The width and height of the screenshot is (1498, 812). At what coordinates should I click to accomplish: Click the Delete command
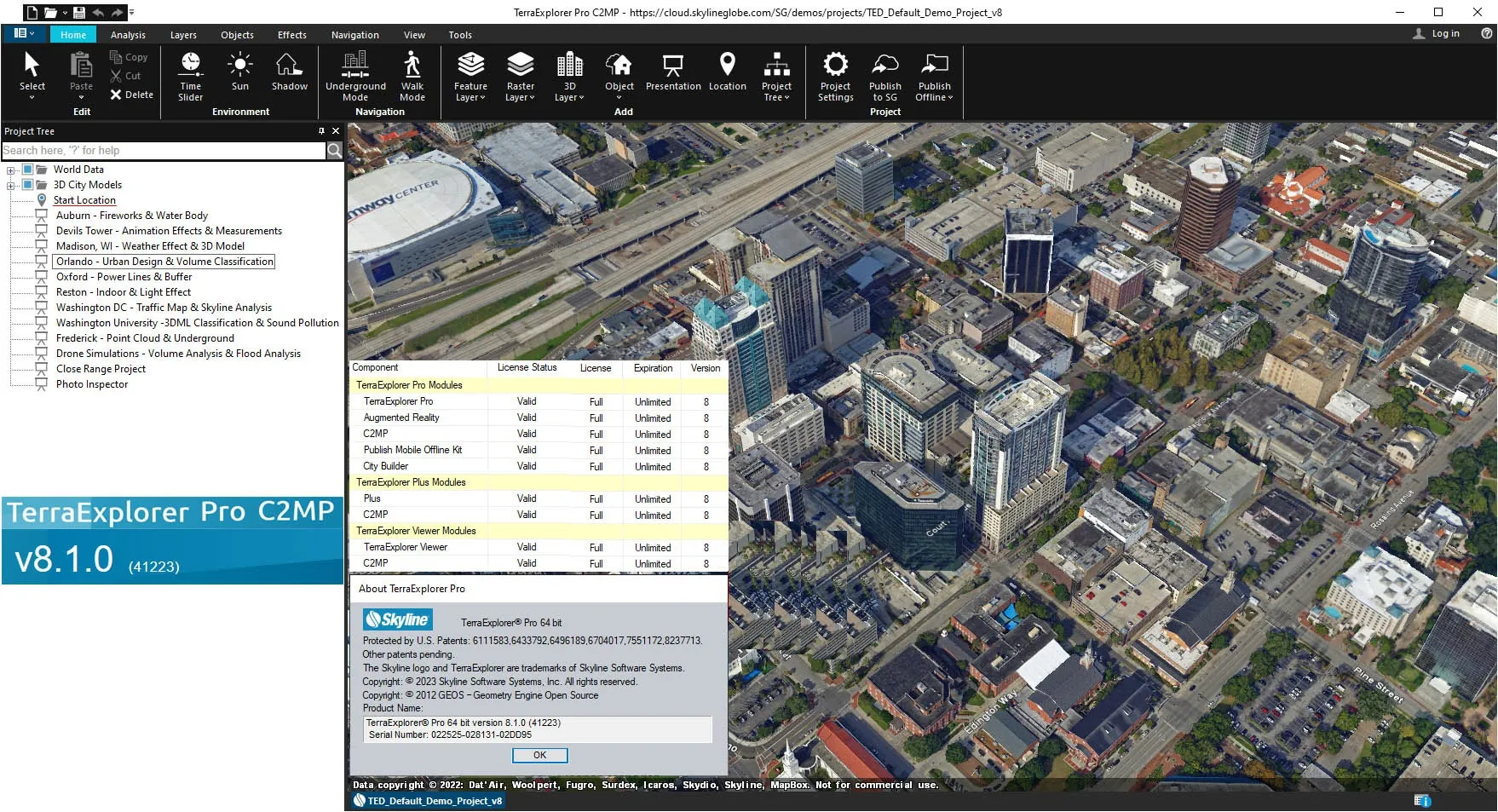click(x=131, y=95)
